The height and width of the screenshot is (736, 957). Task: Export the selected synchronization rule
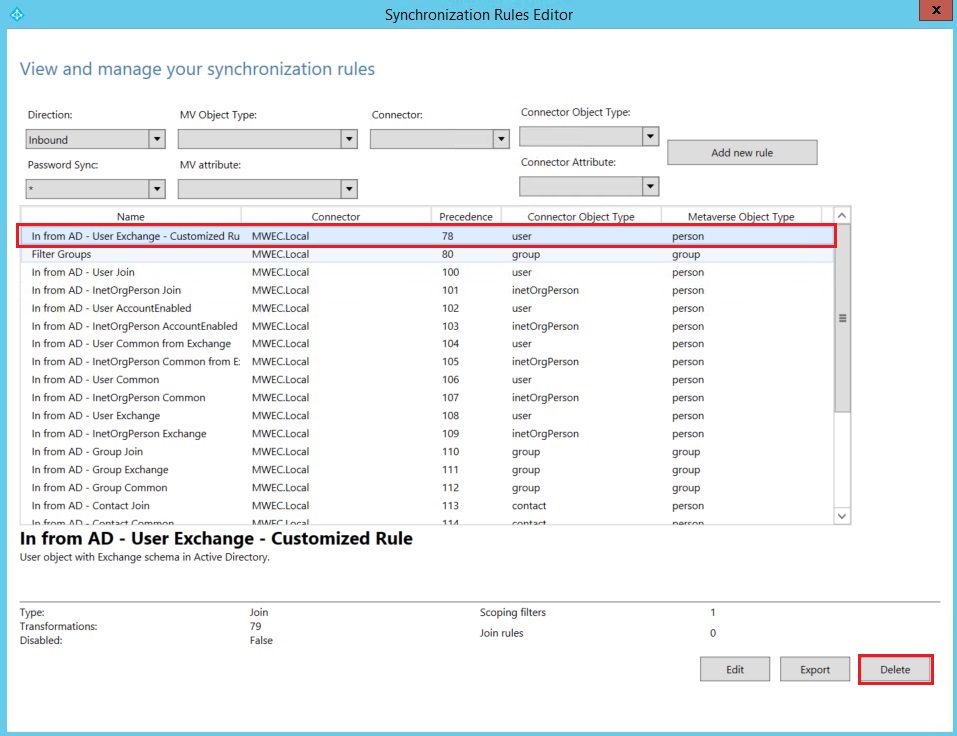[814, 669]
